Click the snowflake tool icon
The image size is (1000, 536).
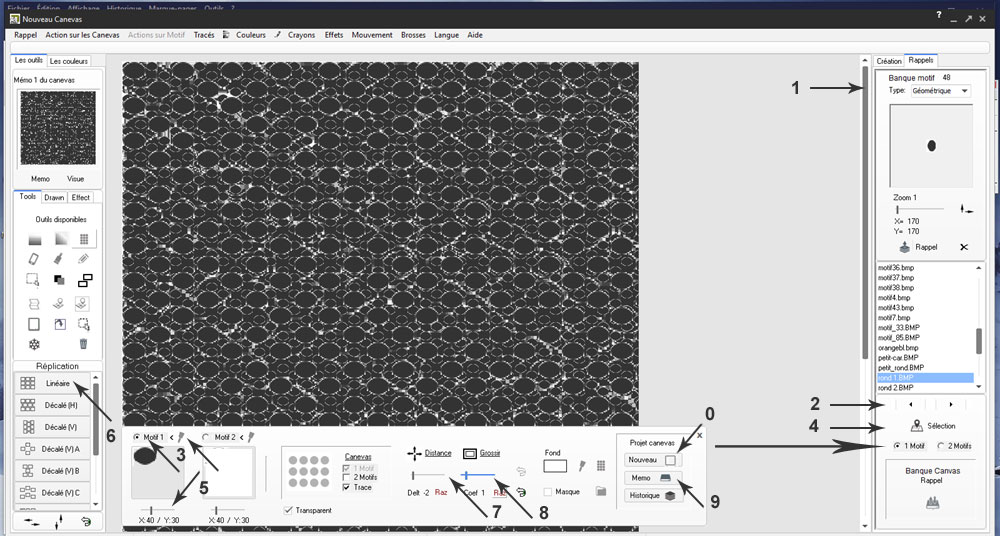tap(34, 344)
